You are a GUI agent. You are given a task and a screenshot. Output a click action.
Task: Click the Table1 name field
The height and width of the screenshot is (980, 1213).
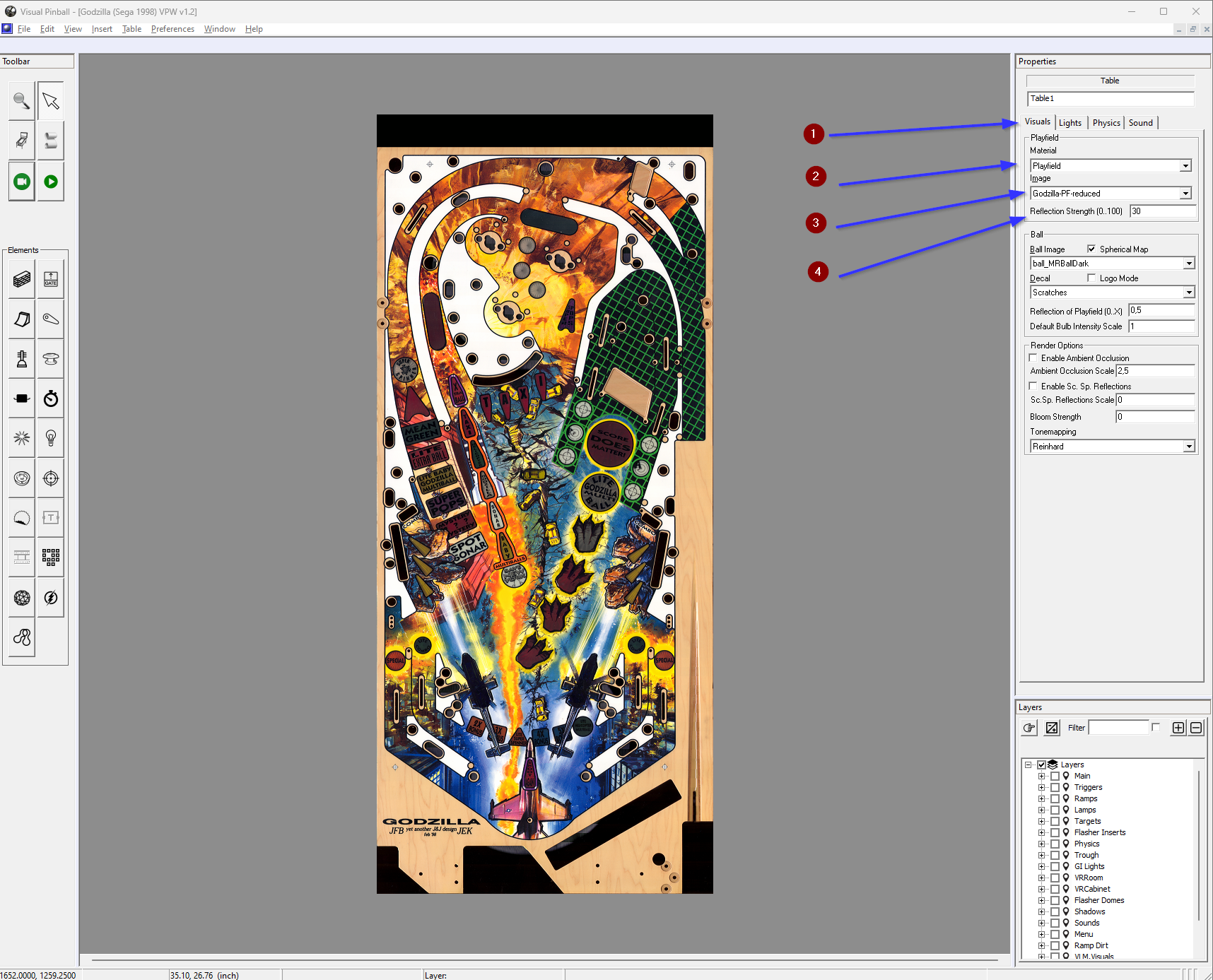(1111, 99)
